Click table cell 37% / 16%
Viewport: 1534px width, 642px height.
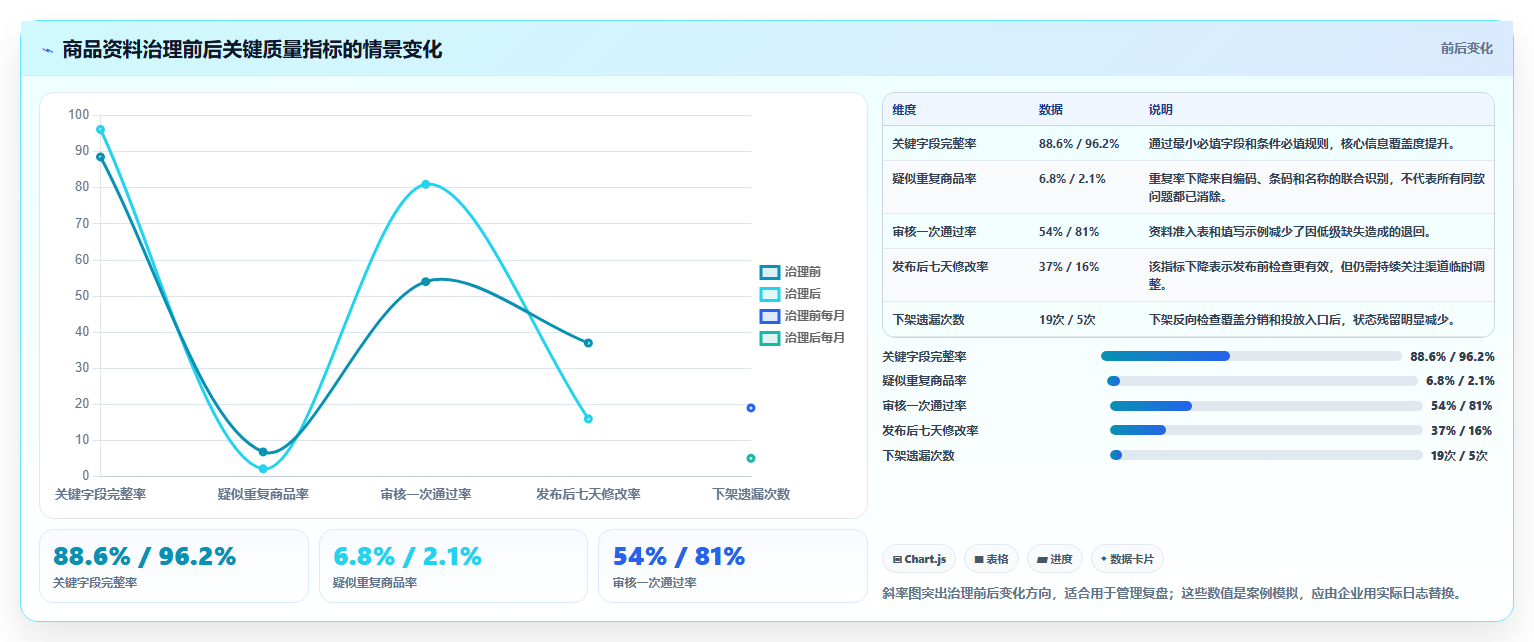click(x=1069, y=267)
